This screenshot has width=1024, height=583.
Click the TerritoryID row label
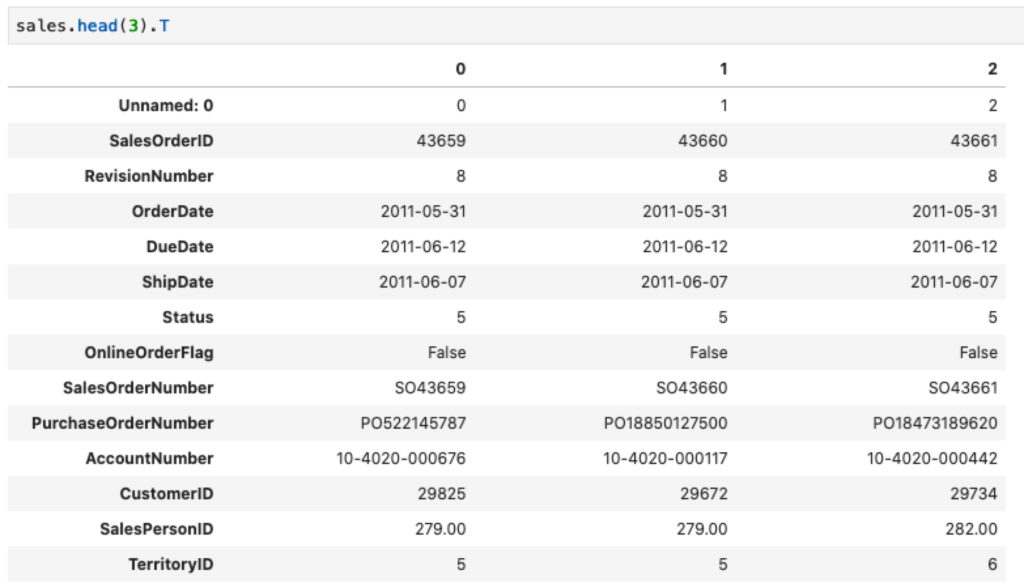tap(170, 564)
